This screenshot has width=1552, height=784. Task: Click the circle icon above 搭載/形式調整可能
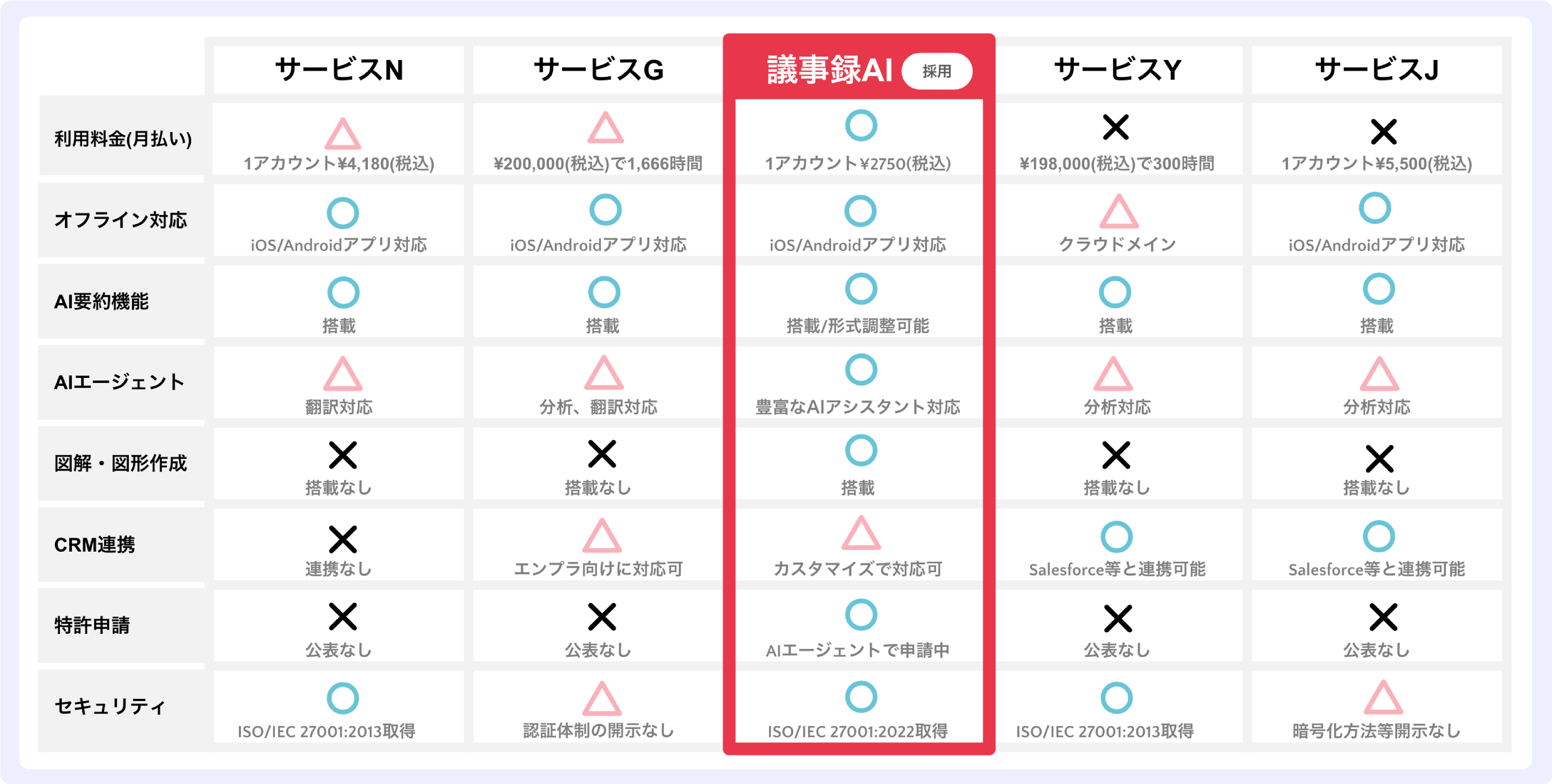point(860,289)
